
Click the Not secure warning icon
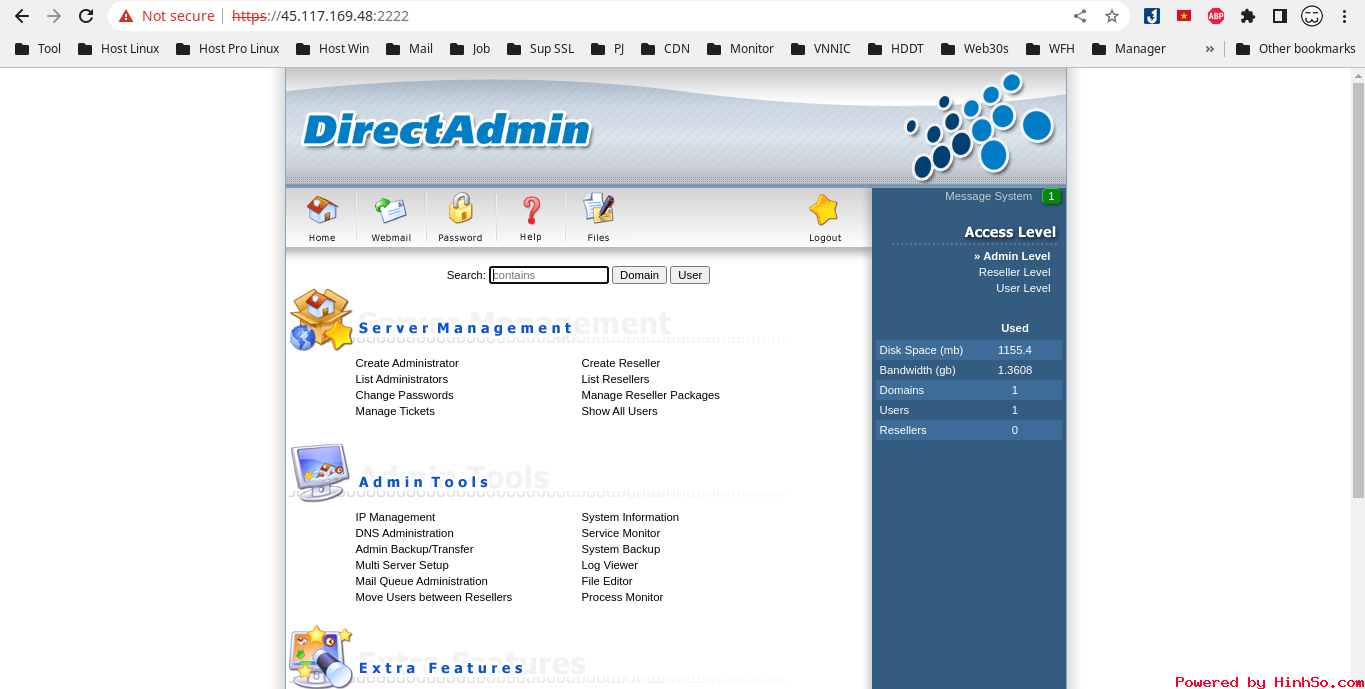pyautogui.click(x=126, y=16)
